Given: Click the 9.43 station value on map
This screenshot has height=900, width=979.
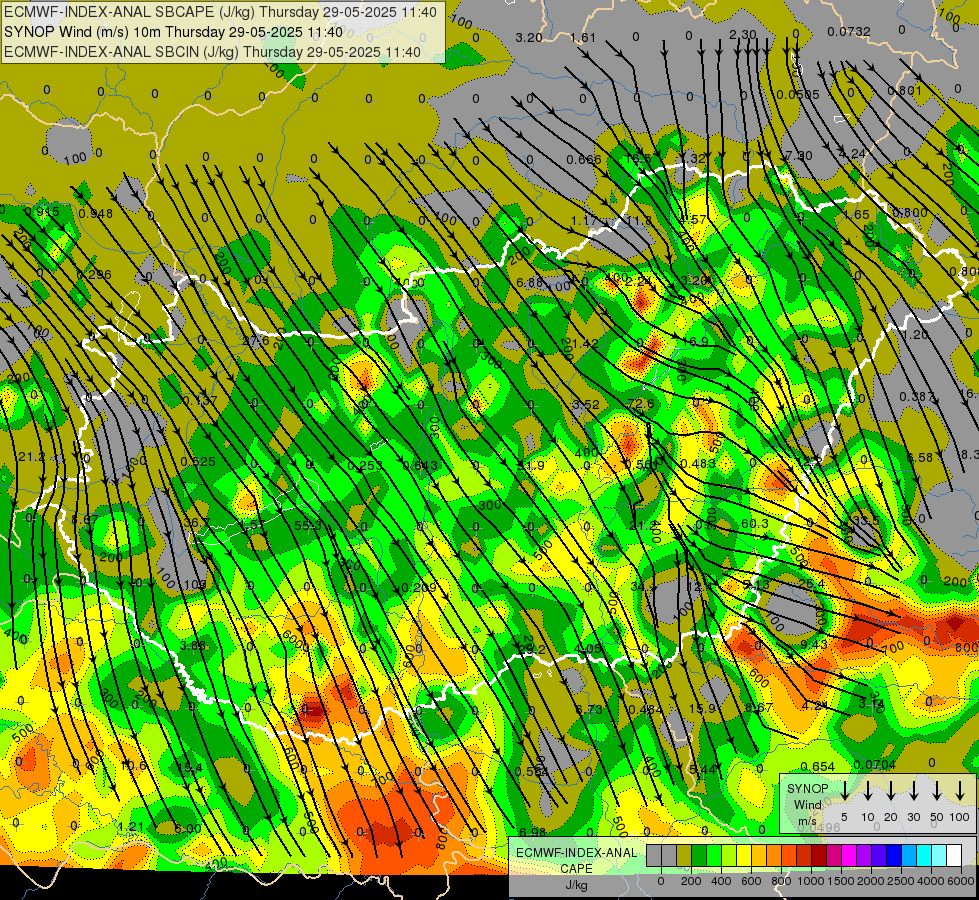Looking at the screenshot, I should (814, 645).
